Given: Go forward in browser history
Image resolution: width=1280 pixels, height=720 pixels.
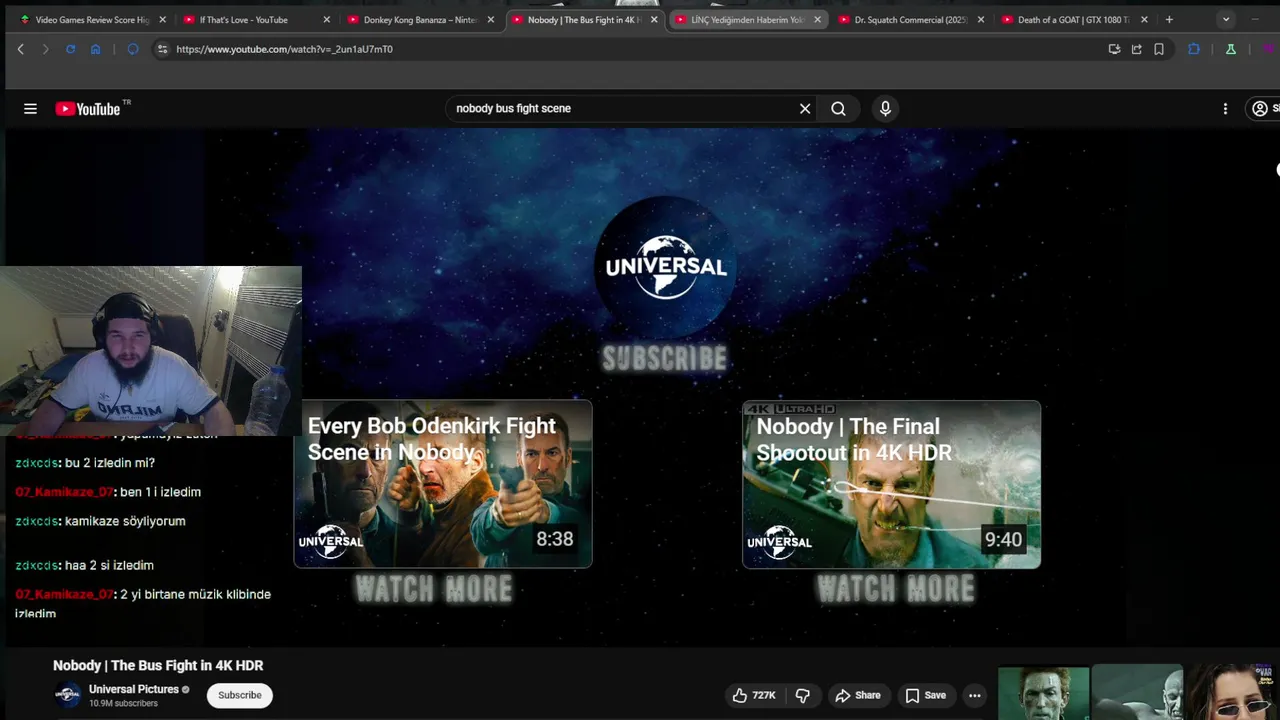Looking at the screenshot, I should (45, 49).
